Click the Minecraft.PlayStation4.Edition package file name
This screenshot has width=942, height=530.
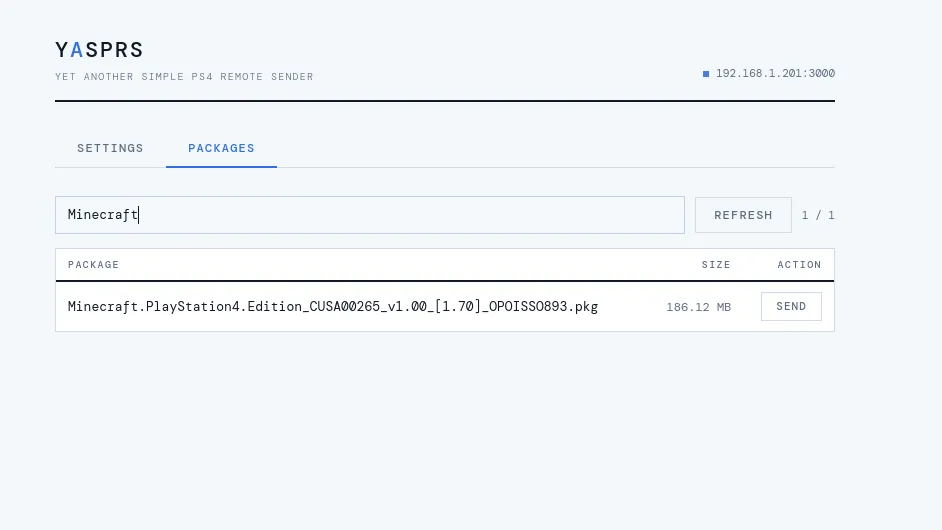click(333, 306)
